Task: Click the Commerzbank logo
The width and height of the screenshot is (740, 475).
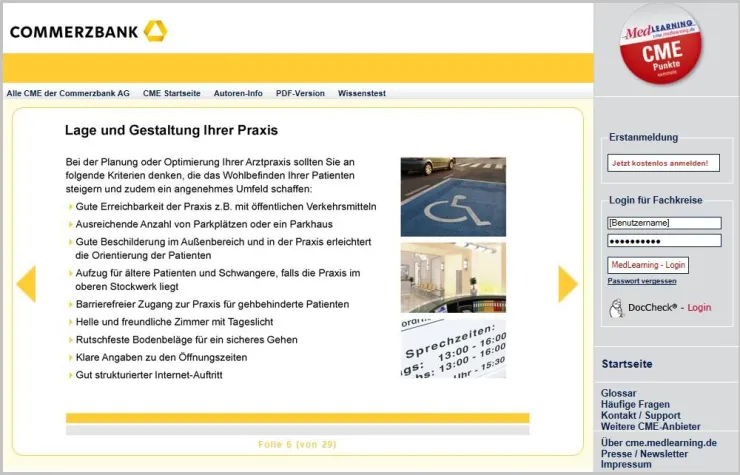Action: 88,31
